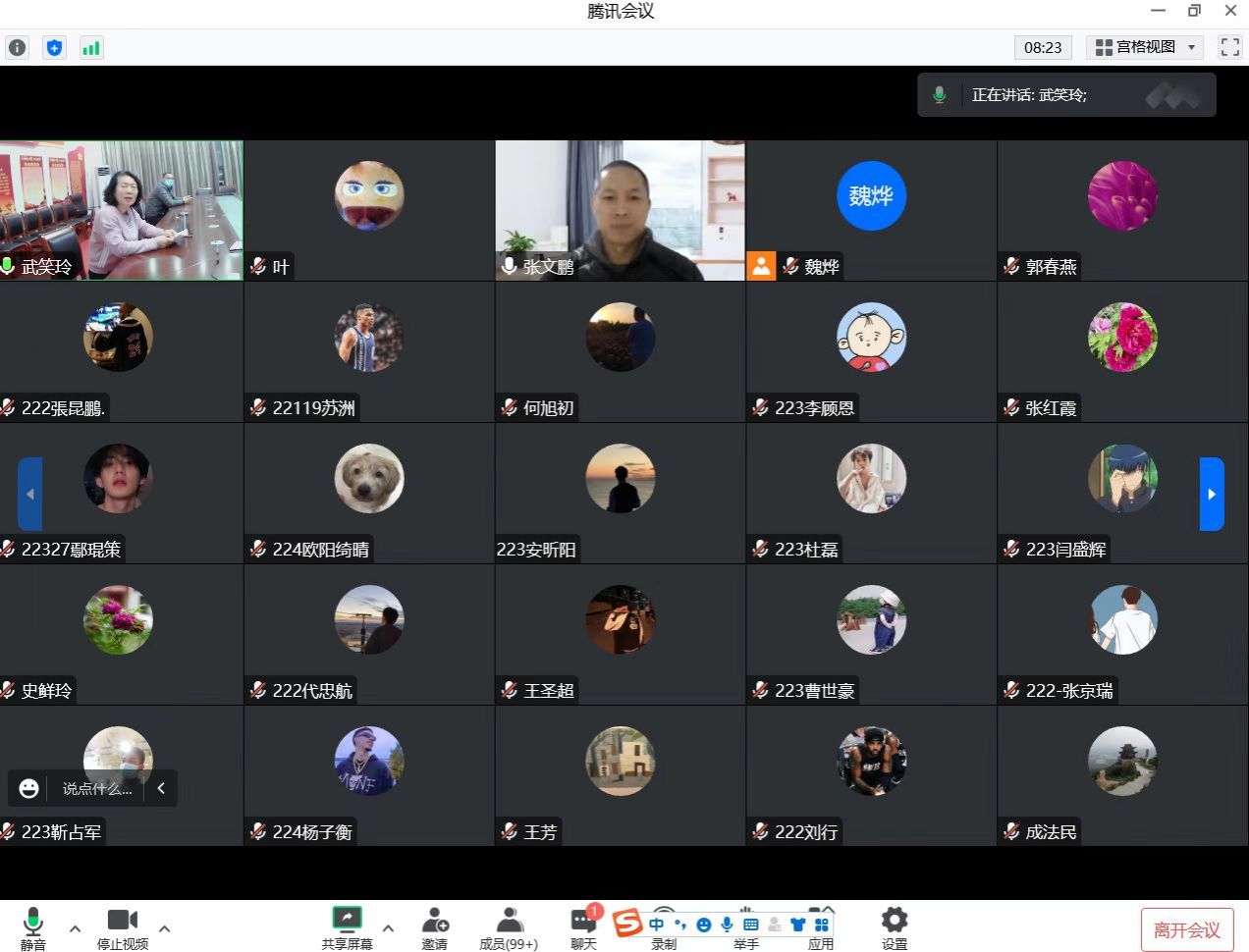Click the blue security shield icon
The image size is (1249, 952).
click(55, 47)
